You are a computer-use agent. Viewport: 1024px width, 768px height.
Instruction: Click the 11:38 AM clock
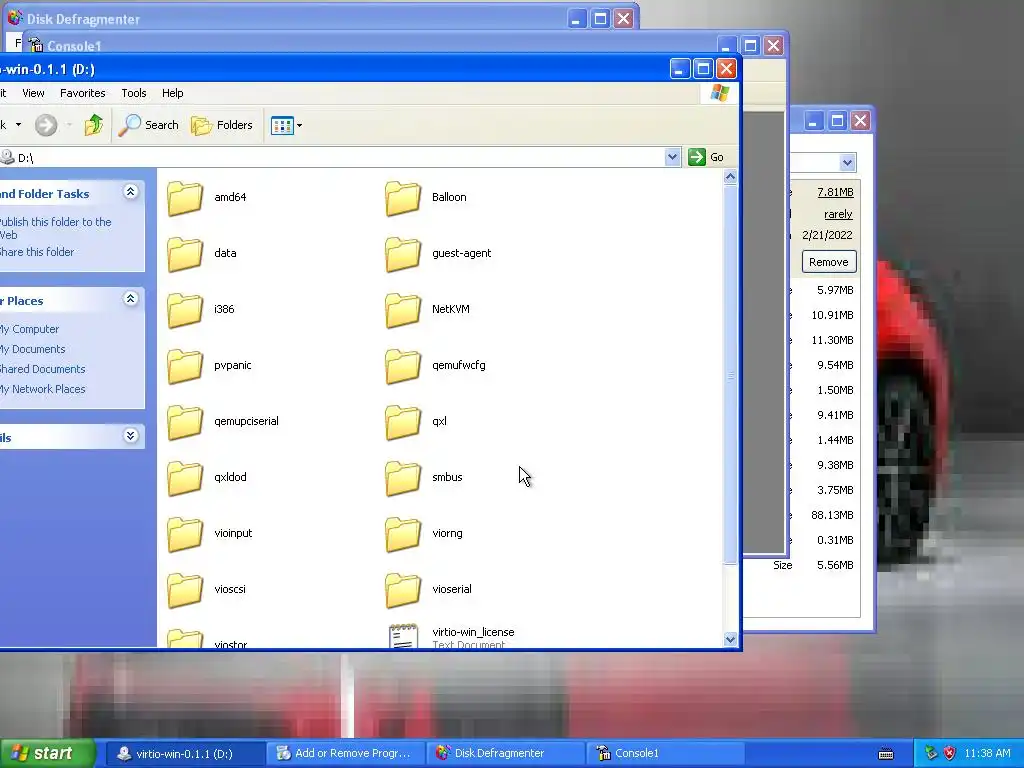click(987, 754)
